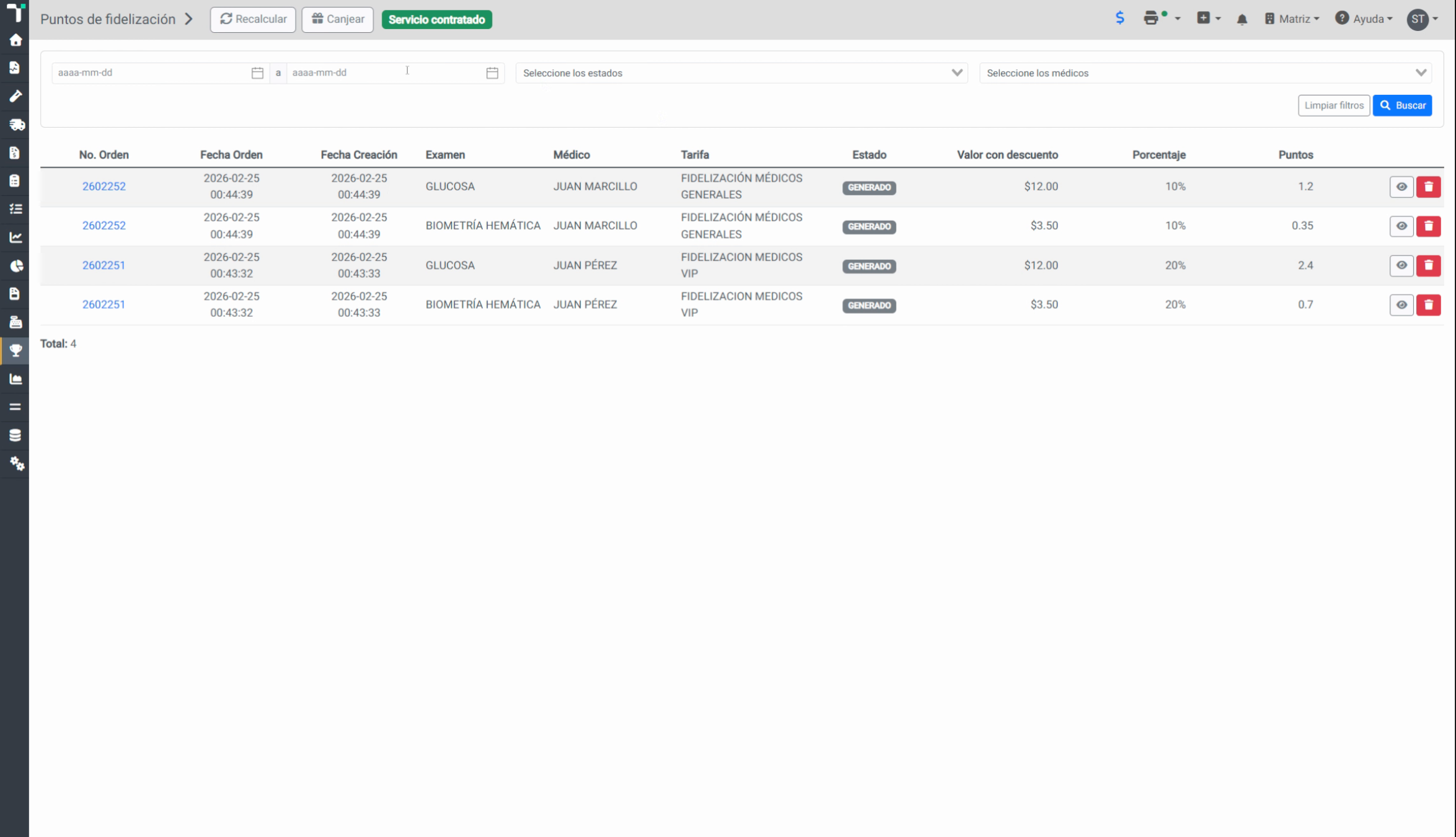
Task: Open the Ayuda help menu
Action: point(1364,19)
